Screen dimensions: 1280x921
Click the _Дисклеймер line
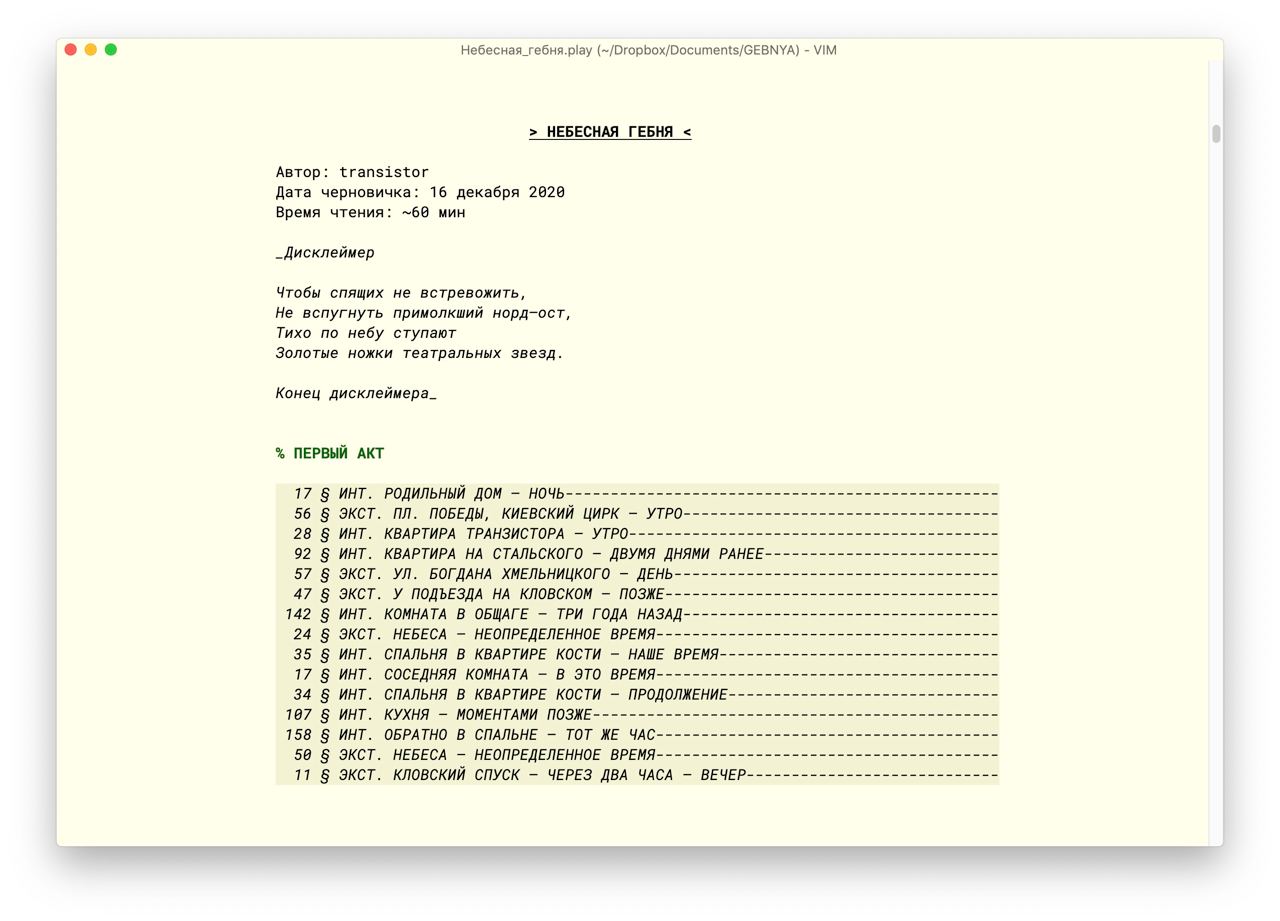pos(325,252)
